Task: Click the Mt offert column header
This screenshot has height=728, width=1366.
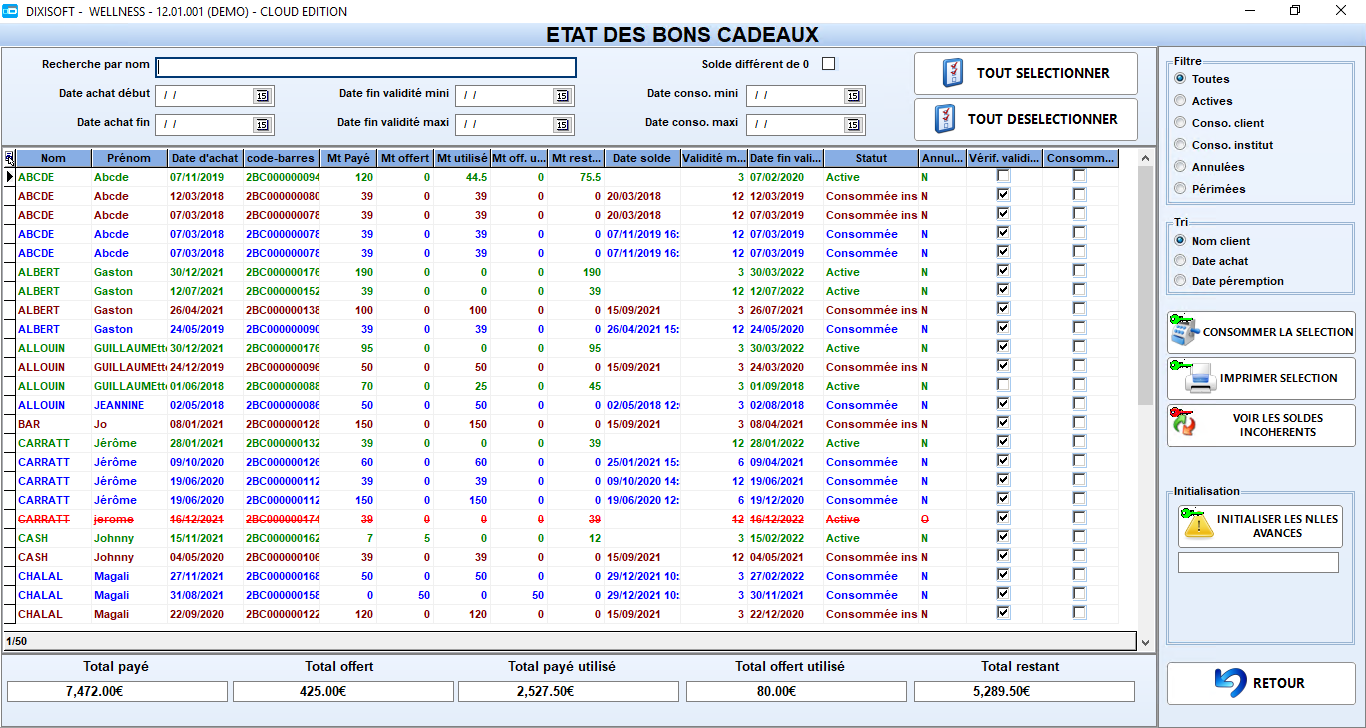Action: coord(405,158)
